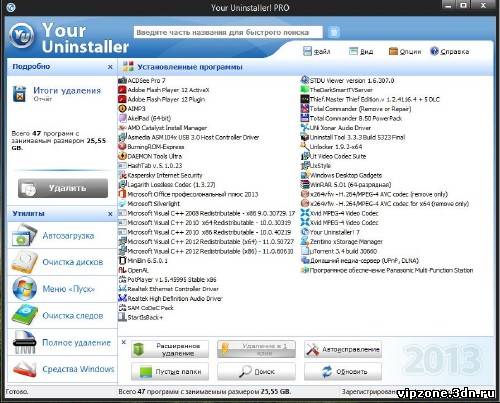Open the Средства Windows tools icon
The image size is (500, 403).
point(24,369)
